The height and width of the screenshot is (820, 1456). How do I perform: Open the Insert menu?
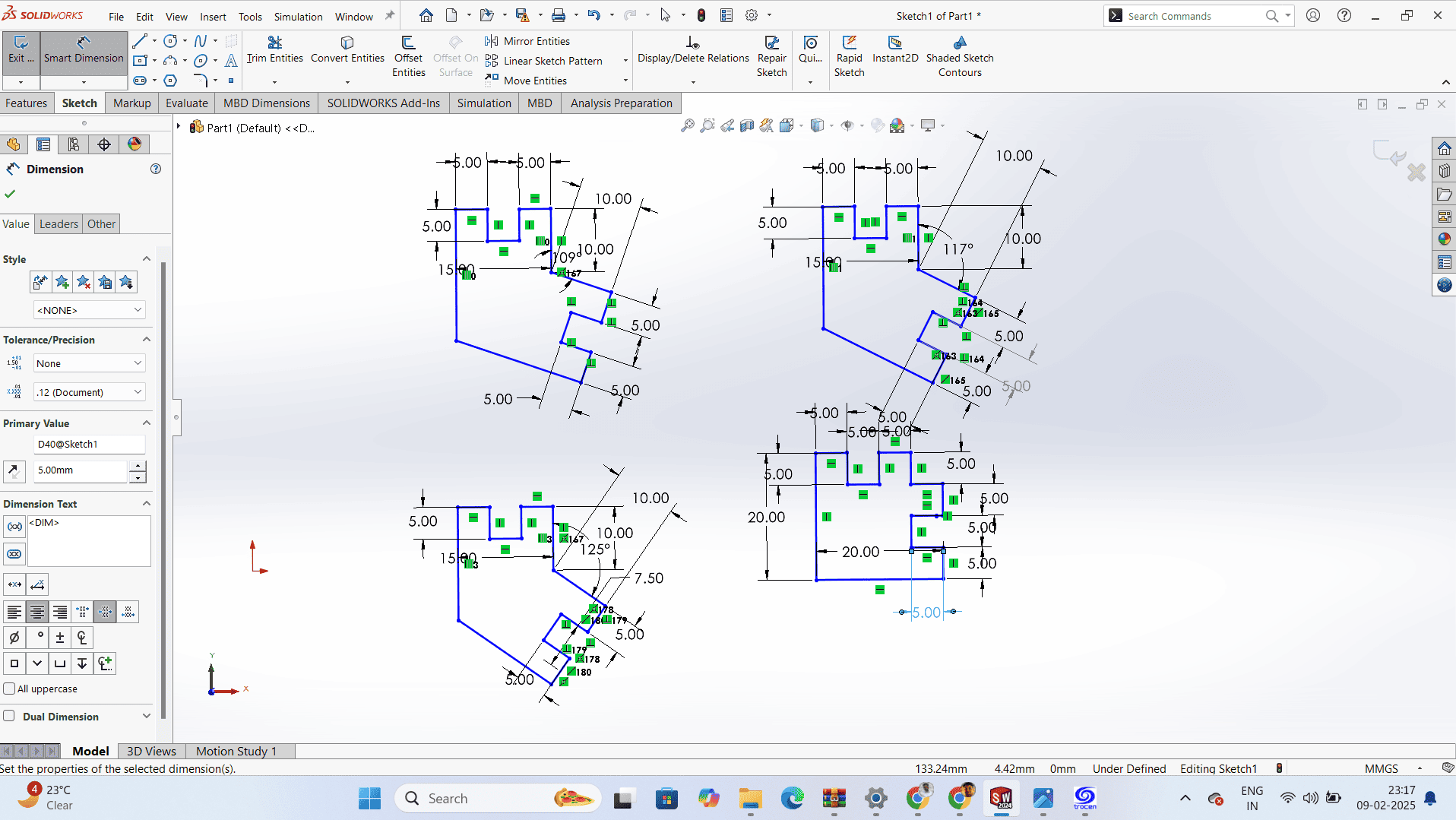(x=213, y=16)
